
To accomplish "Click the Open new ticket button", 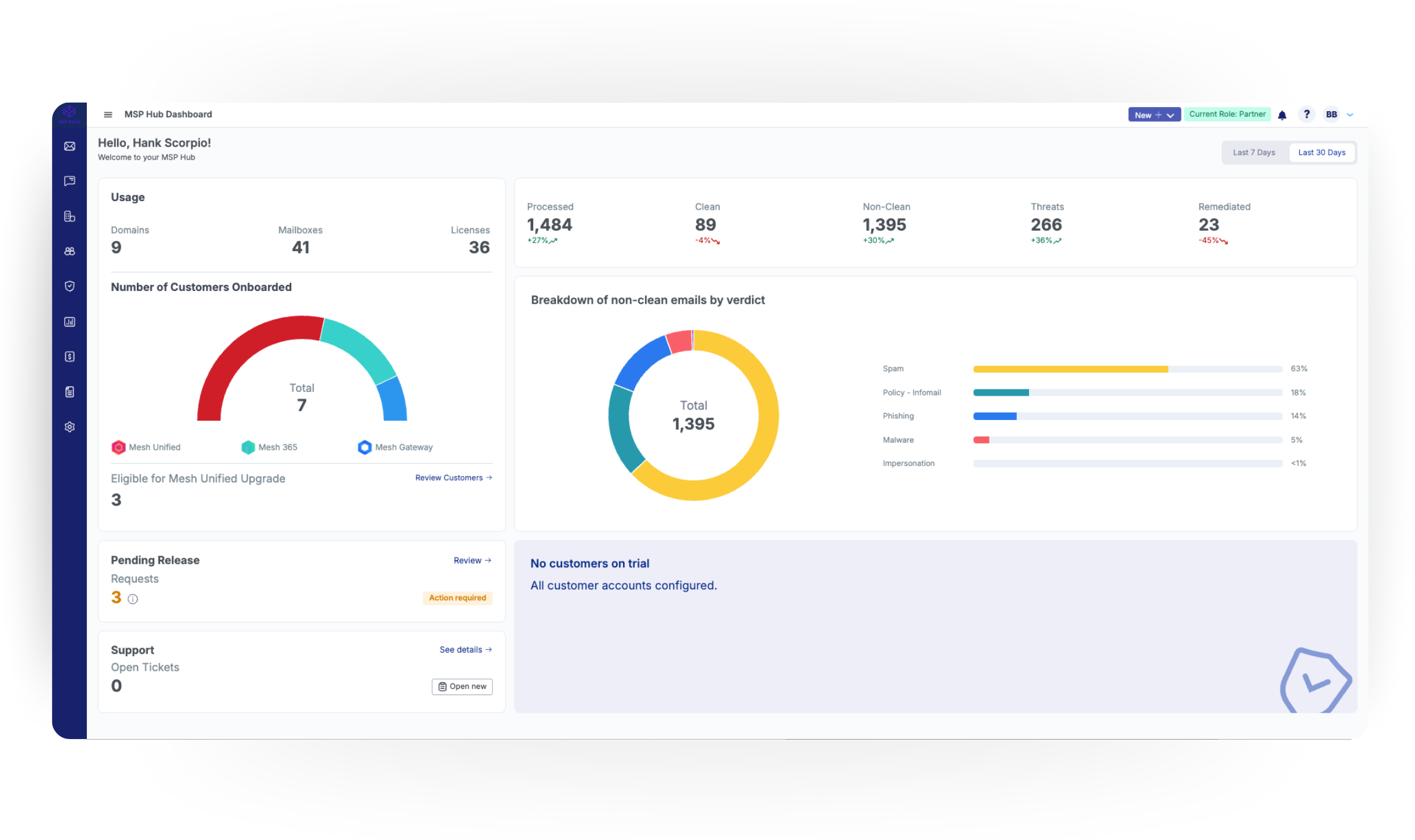I will point(462,687).
